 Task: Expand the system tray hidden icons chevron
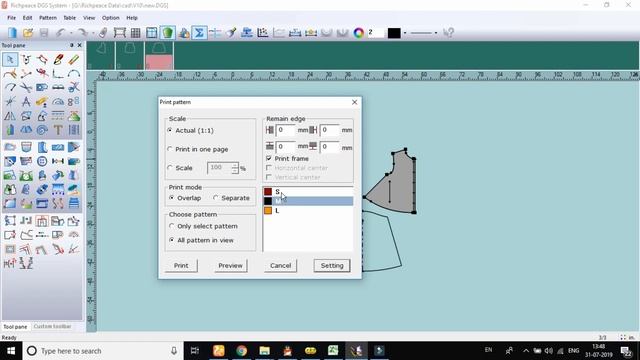click(526, 351)
